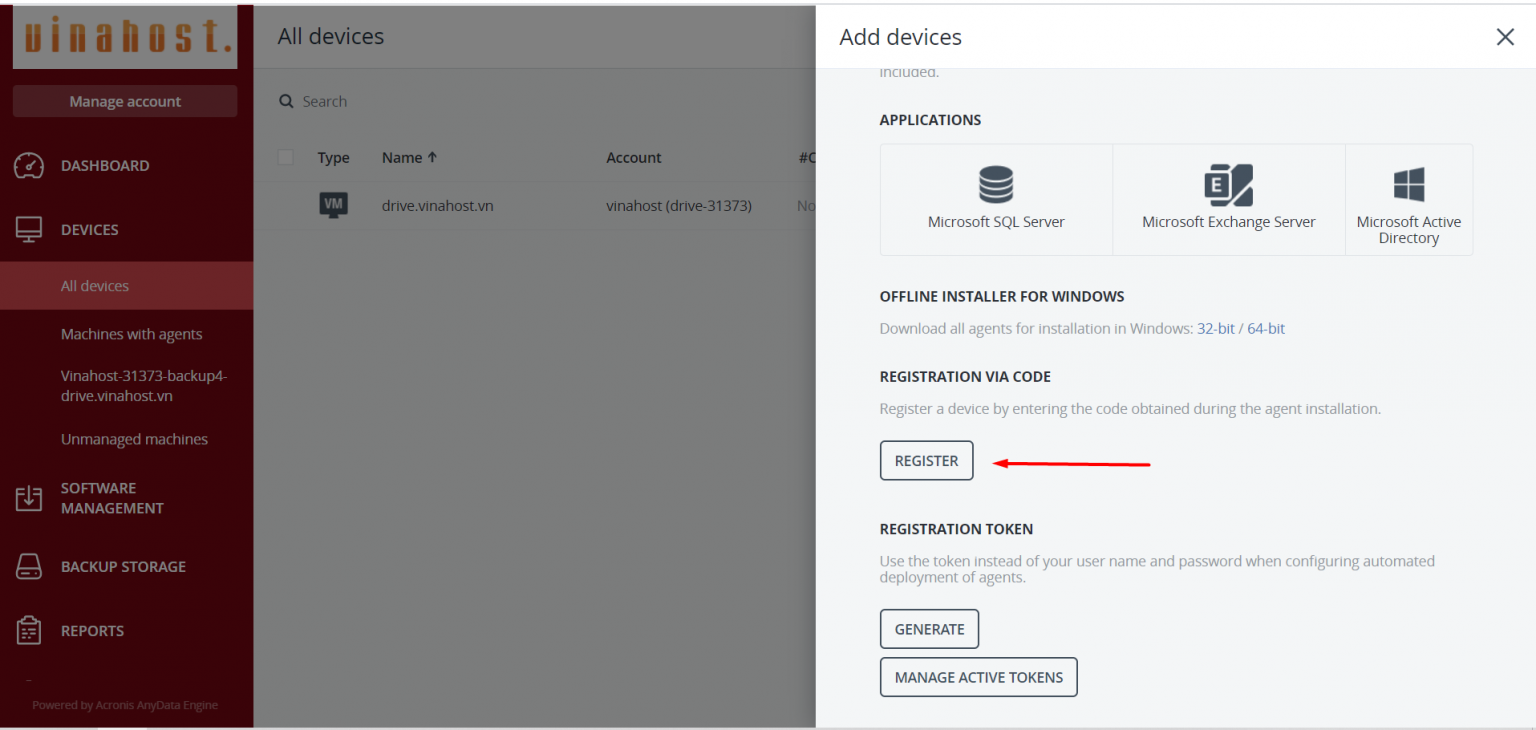1536x730 pixels.
Task: Open the Unmanaged machines list
Action: pyautogui.click(x=134, y=439)
